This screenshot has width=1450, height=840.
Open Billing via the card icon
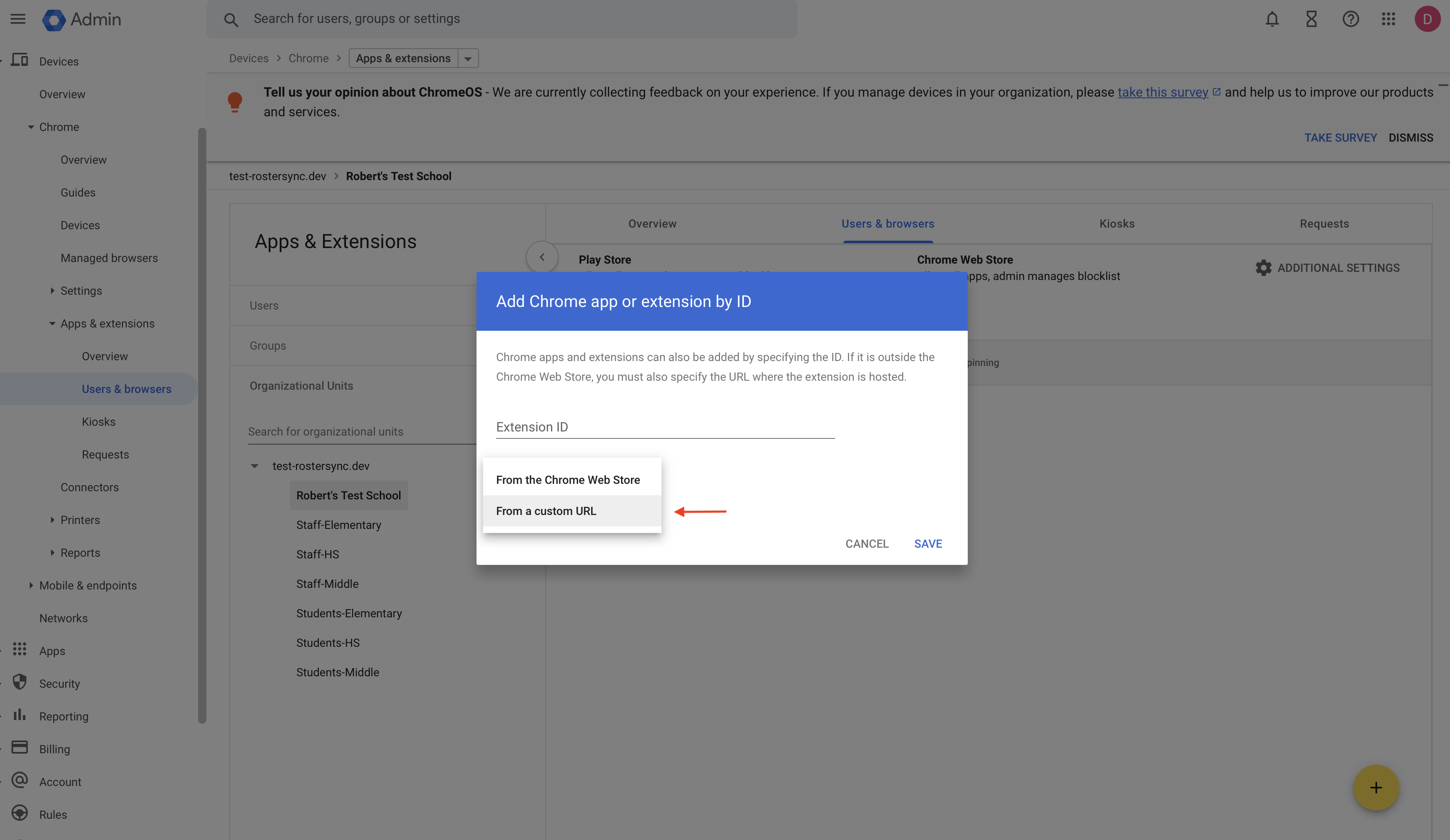click(20, 749)
